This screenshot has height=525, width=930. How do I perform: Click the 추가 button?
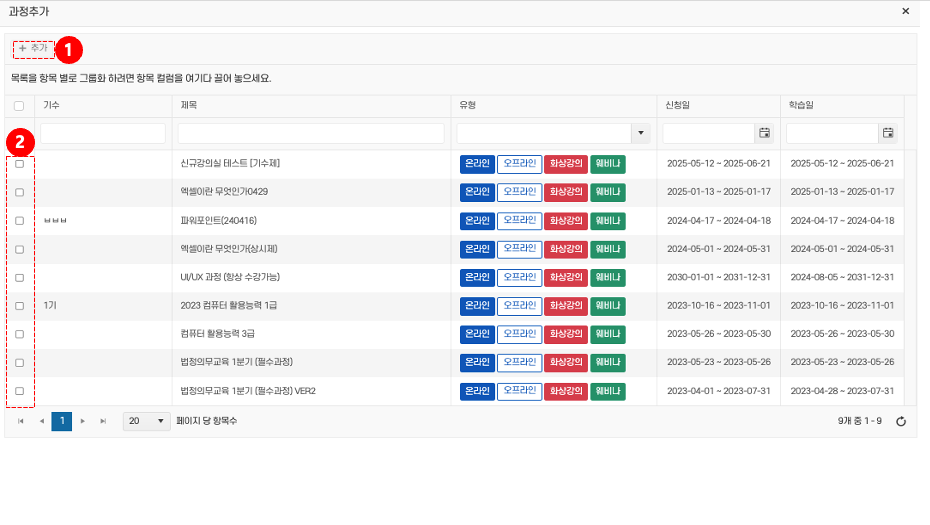[x=33, y=48]
